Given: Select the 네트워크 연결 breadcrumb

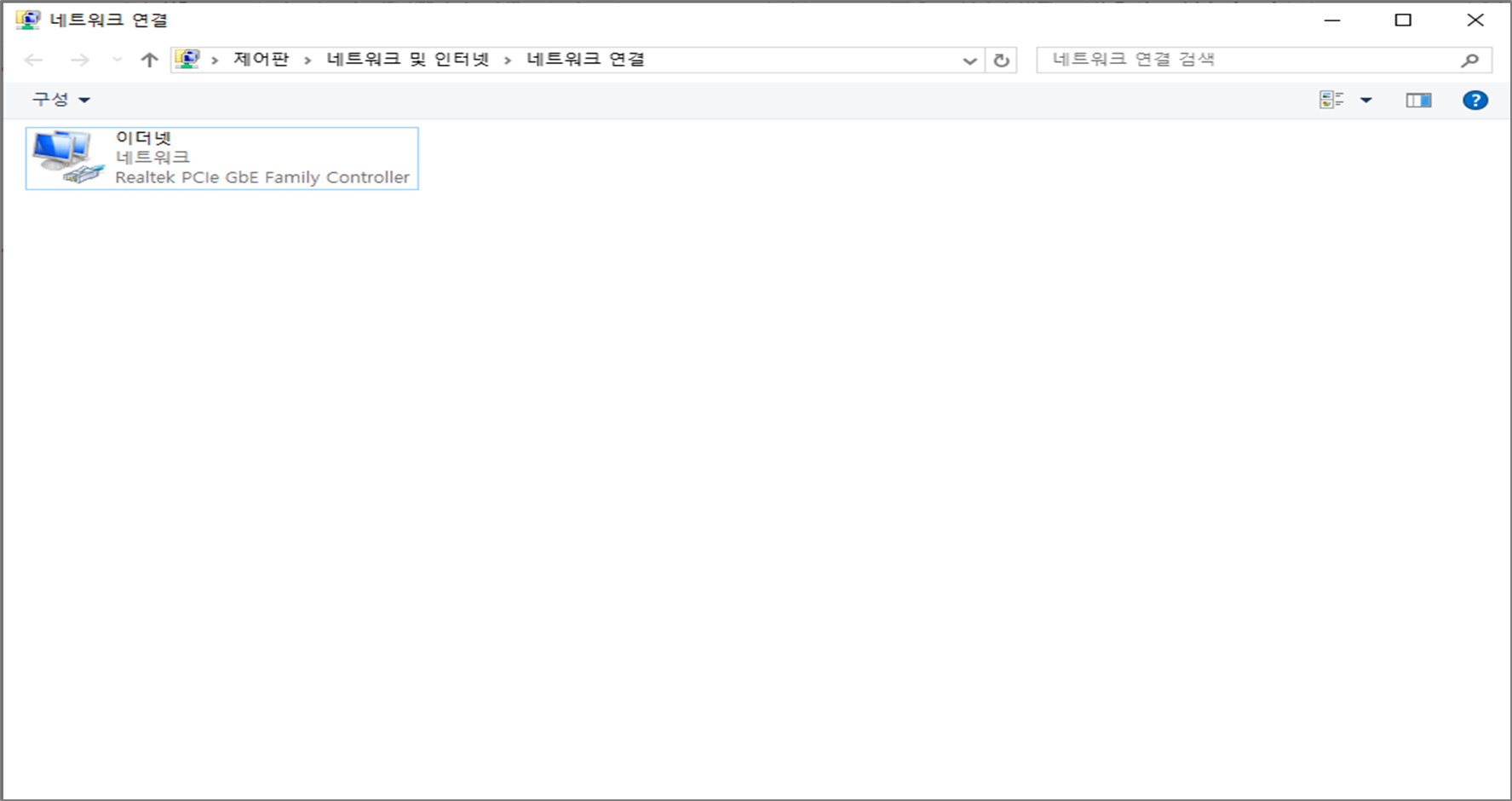Looking at the screenshot, I should pyautogui.click(x=585, y=59).
